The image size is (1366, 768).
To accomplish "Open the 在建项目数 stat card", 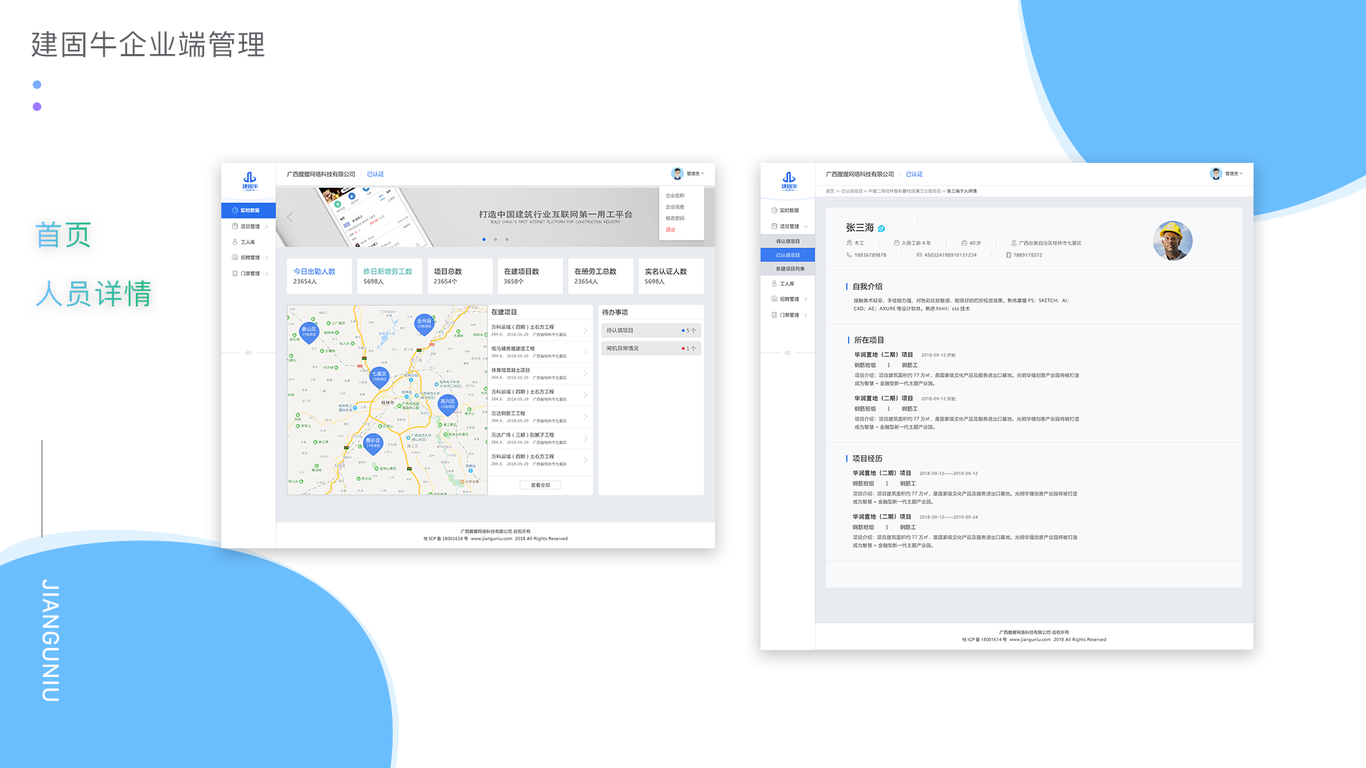I will coord(530,276).
